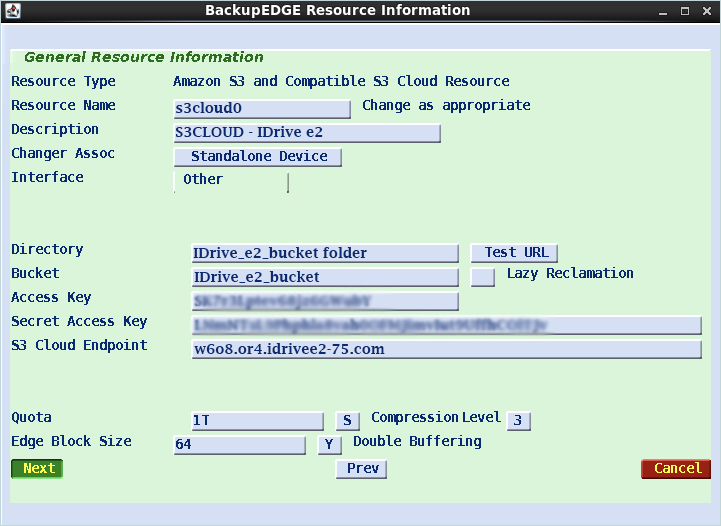Close the BackupEDGE Resource Information window

[707, 11]
